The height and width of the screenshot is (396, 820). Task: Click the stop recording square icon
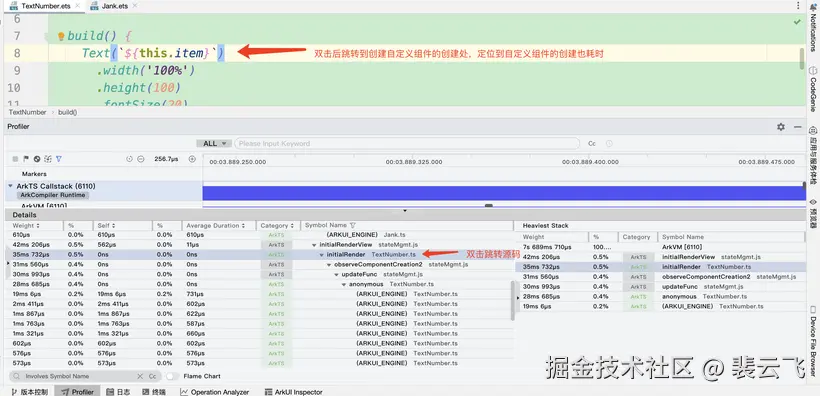(x=16, y=159)
